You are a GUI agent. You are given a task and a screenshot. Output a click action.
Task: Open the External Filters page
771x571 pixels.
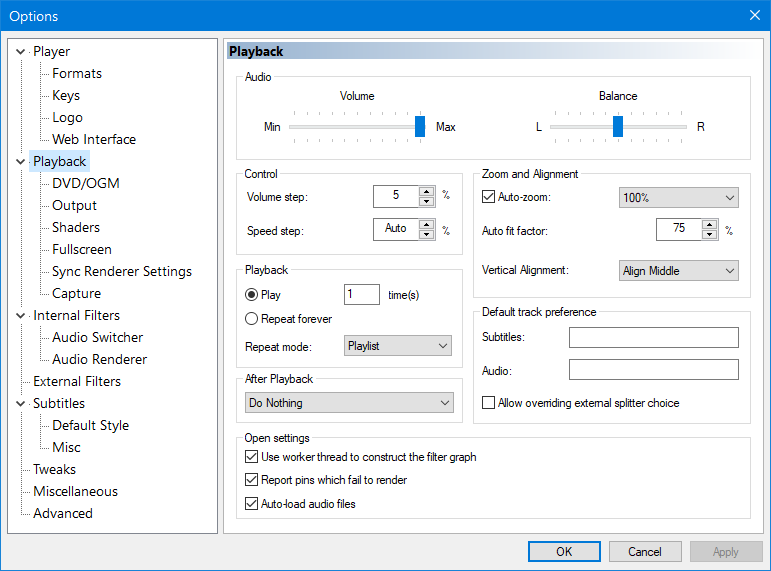(x=77, y=382)
